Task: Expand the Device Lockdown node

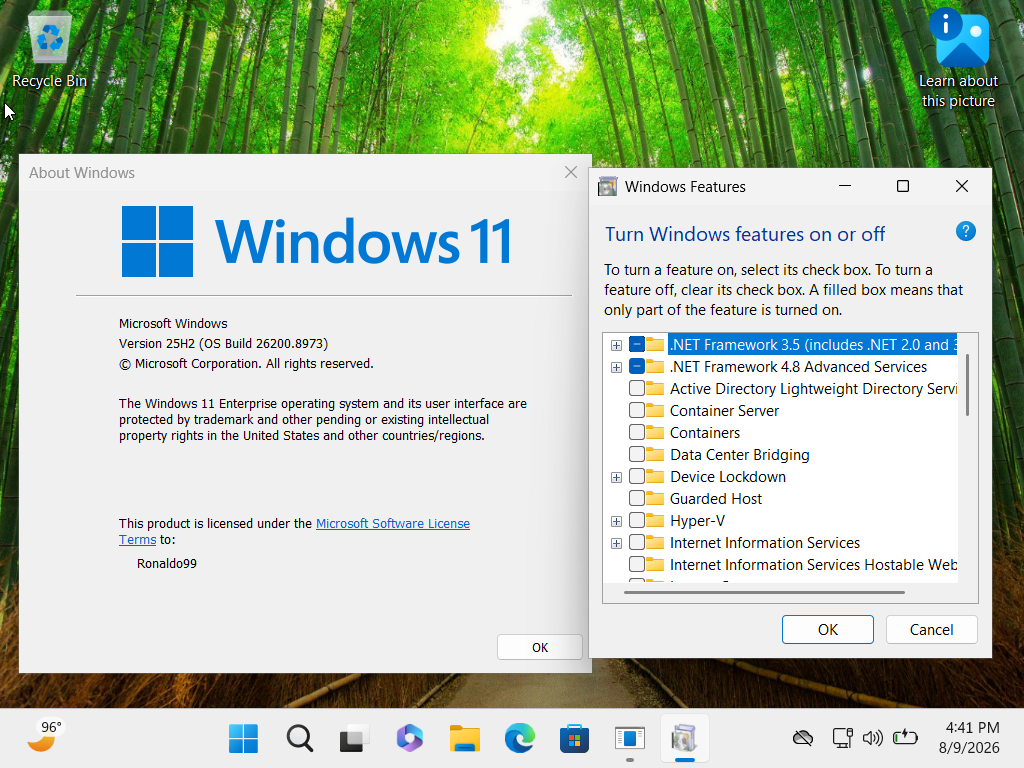Action: 616,477
